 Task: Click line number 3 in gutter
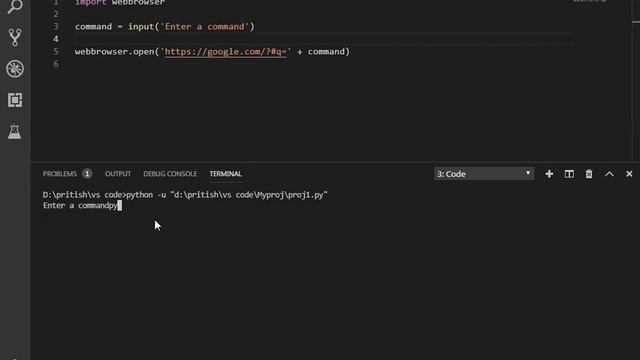(x=56, y=27)
